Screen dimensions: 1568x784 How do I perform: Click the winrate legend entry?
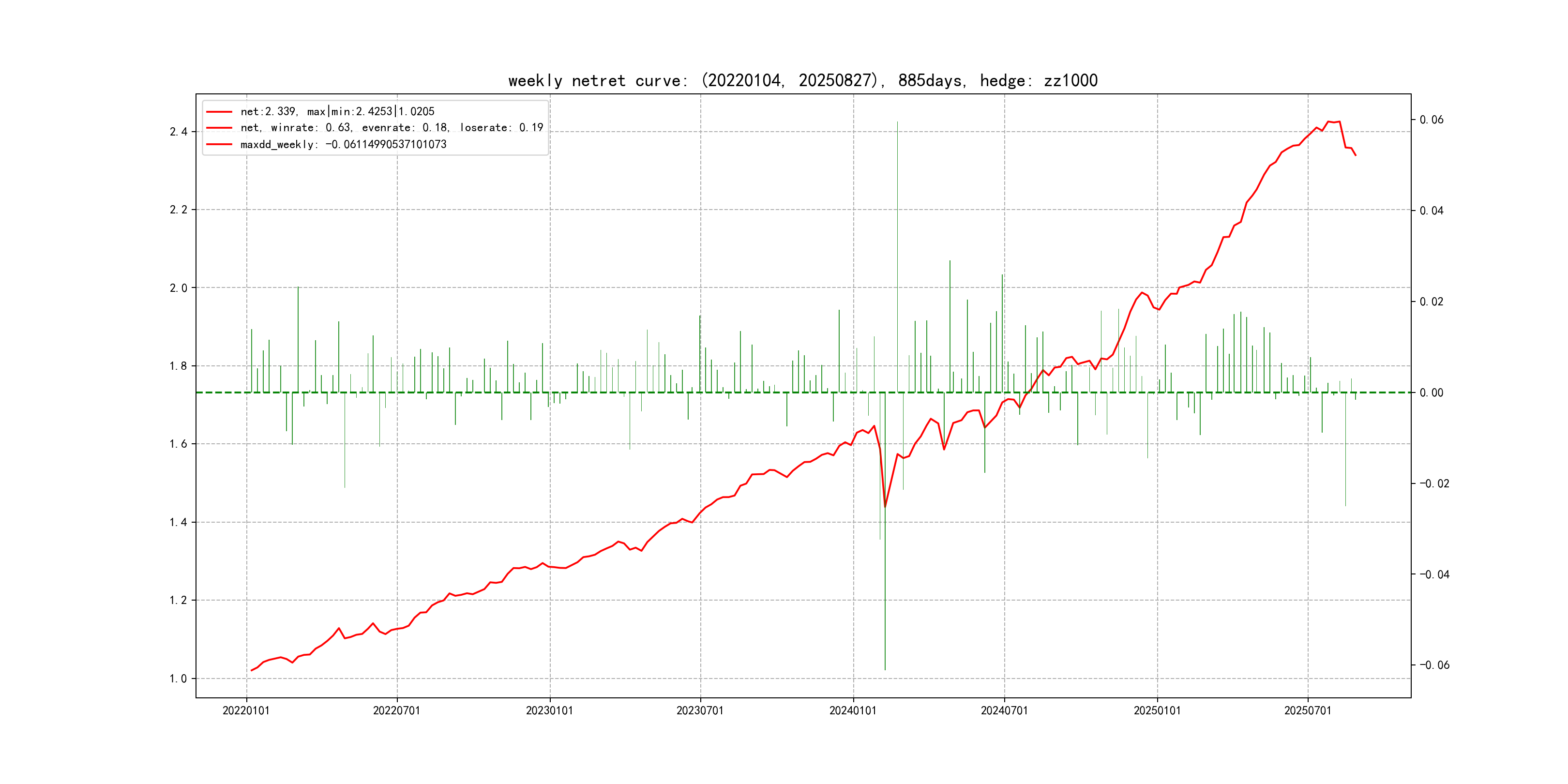click(x=392, y=128)
